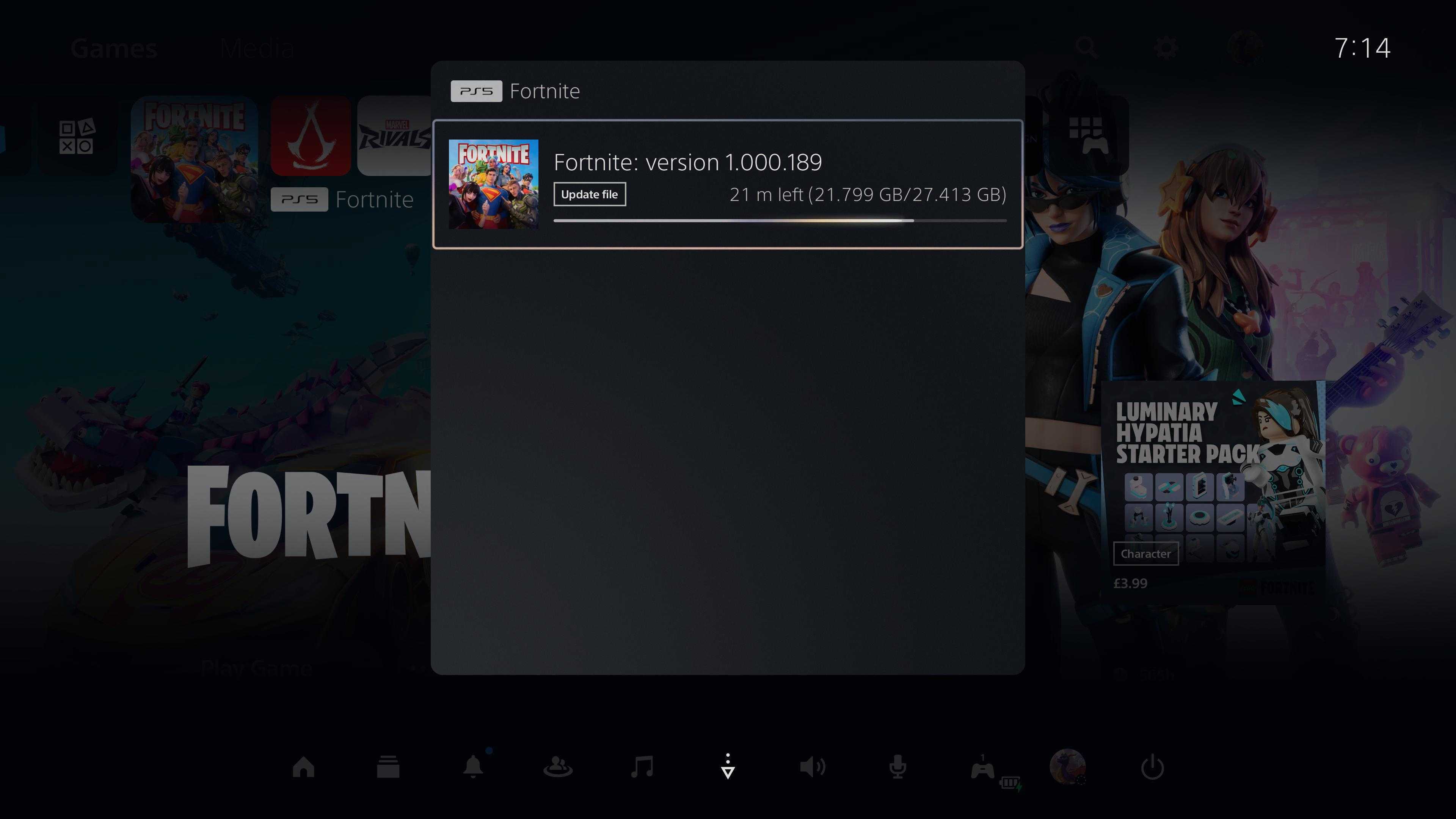Switch to the Media tab
Image resolution: width=1456 pixels, height=819 pixels.
click(257, 49)
